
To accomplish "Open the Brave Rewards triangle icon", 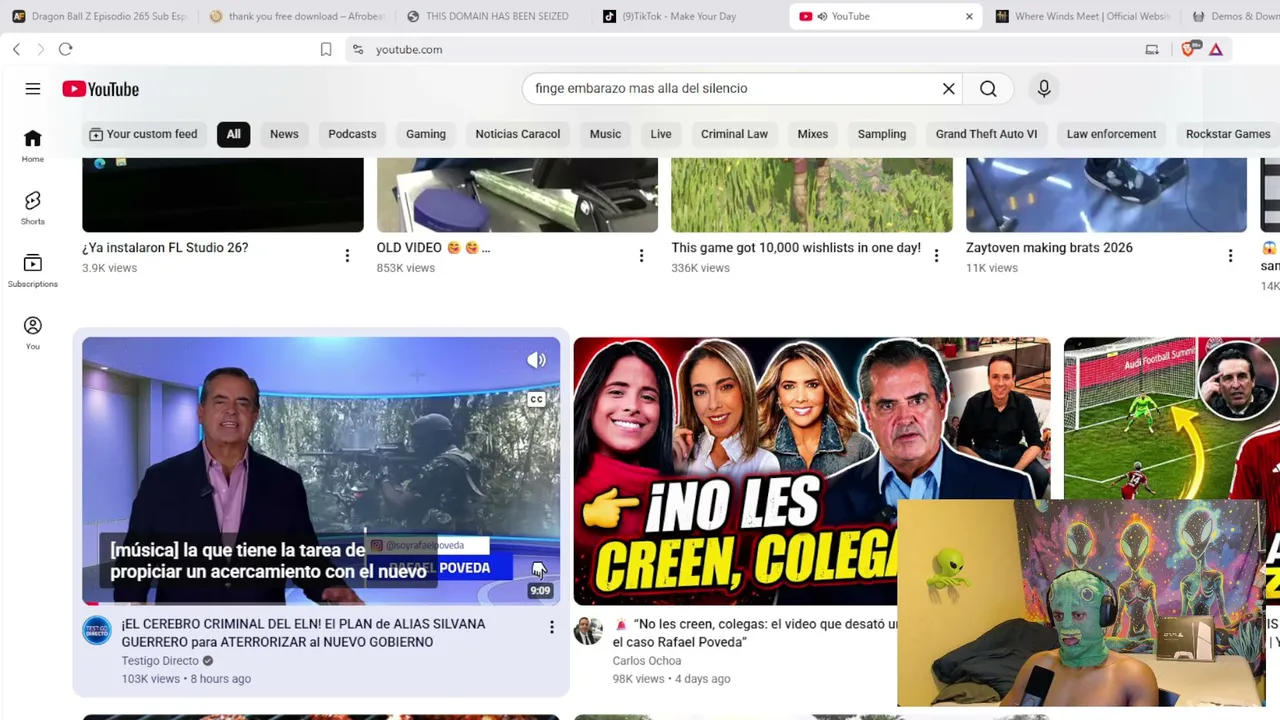I will [x=1216, y=49].
